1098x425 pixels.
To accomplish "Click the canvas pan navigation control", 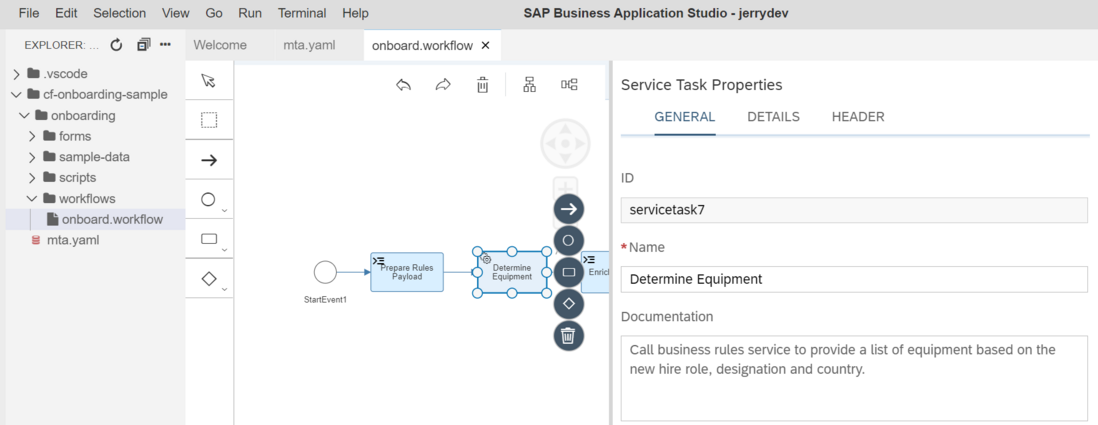I will pos(565,143).
